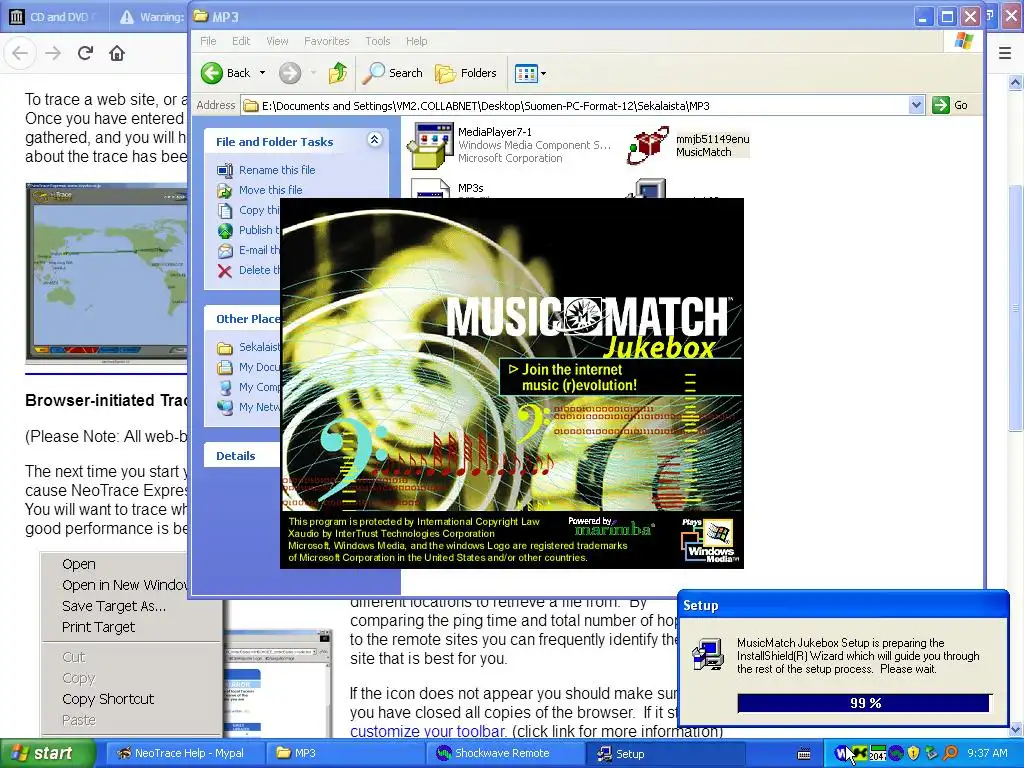1024x768 pixels.
Task: Click the Safely Remove Hardware tray icon
Action: point(931,753)
